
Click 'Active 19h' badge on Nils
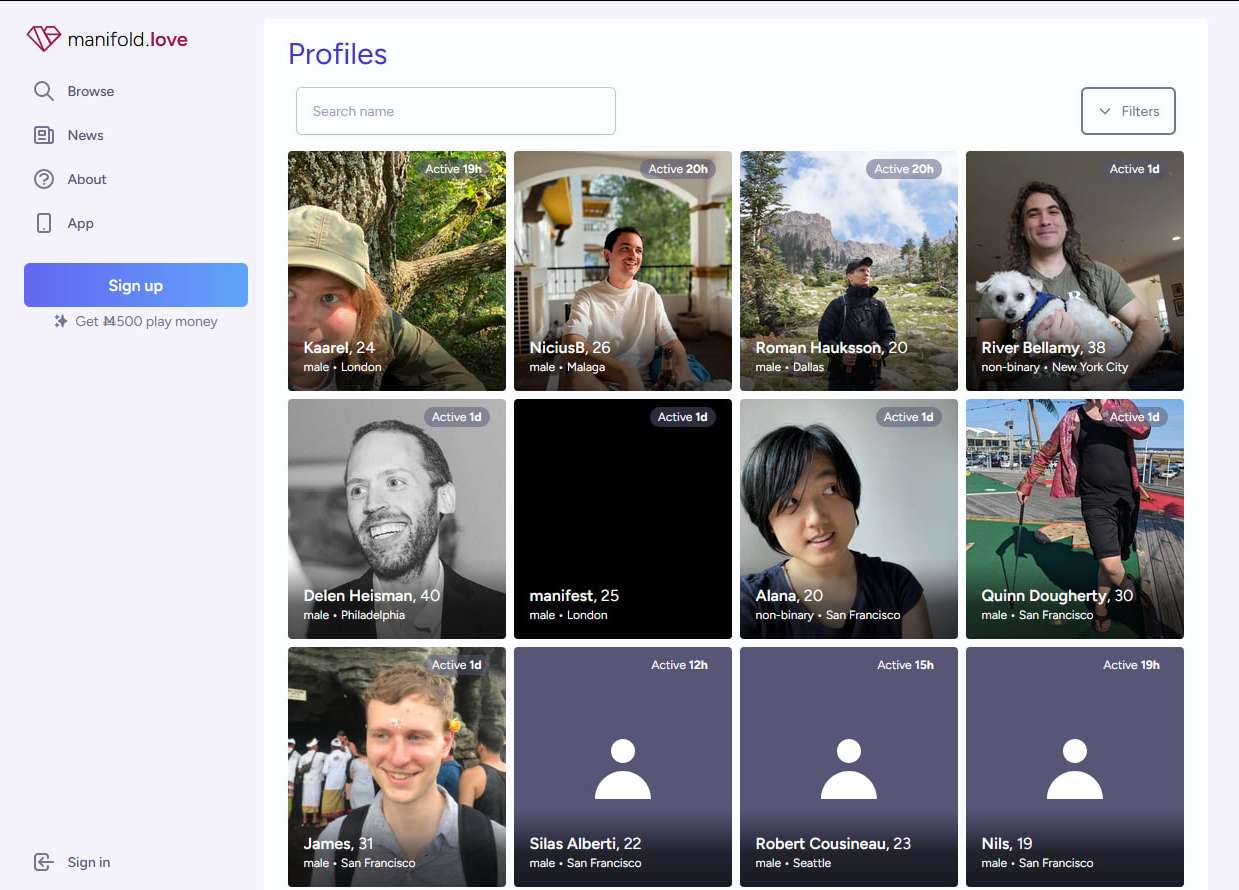coord(1132,665)
